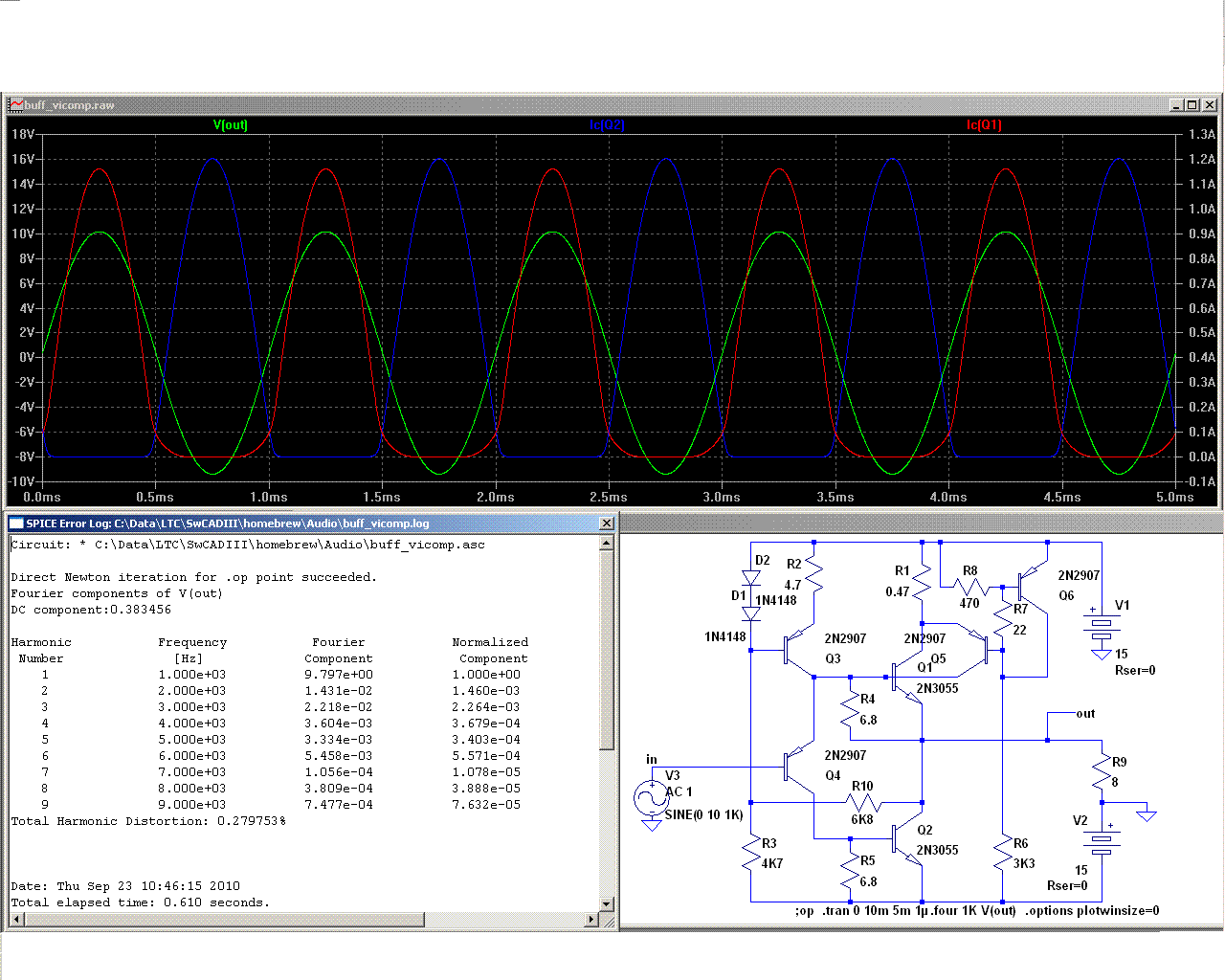
Task: Click the log horizontal scroll left arrow
Action: pyautogui.click(x=17, y=920)
